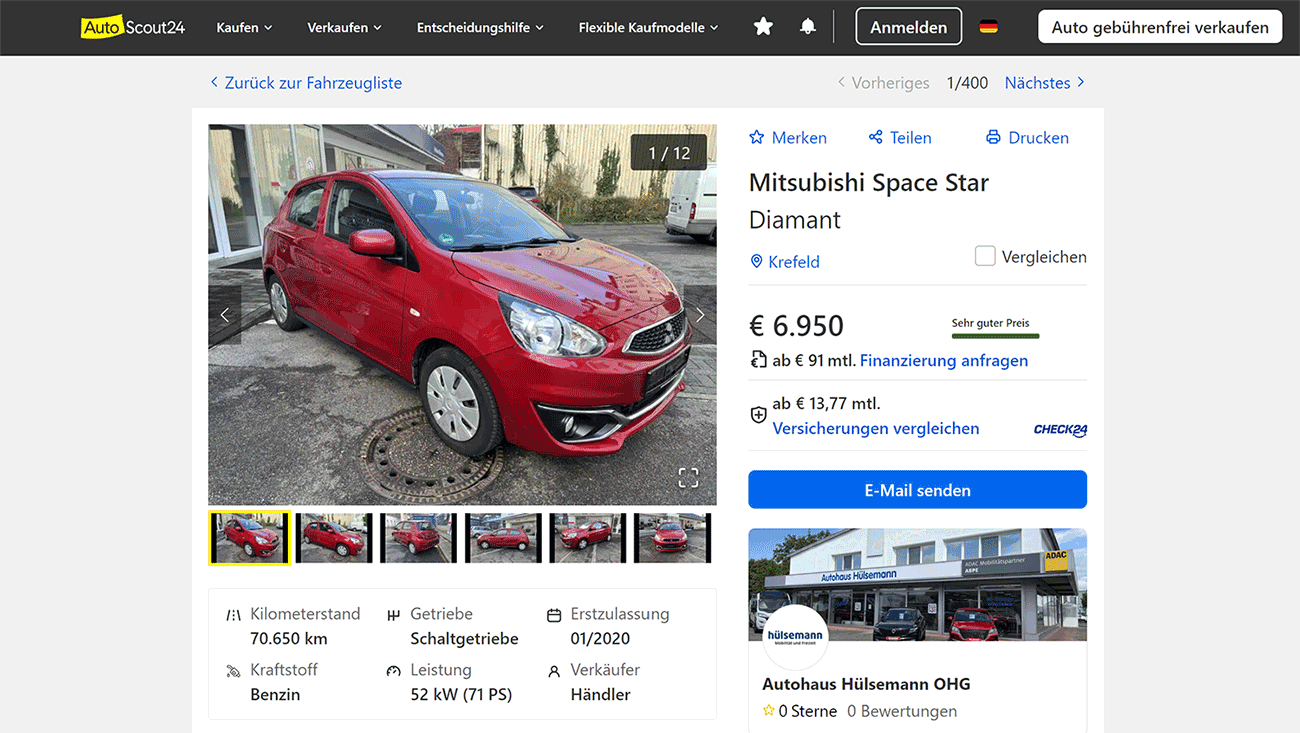
Task: Expand the Kaufen dropdown menu
Action: [244, 28]
